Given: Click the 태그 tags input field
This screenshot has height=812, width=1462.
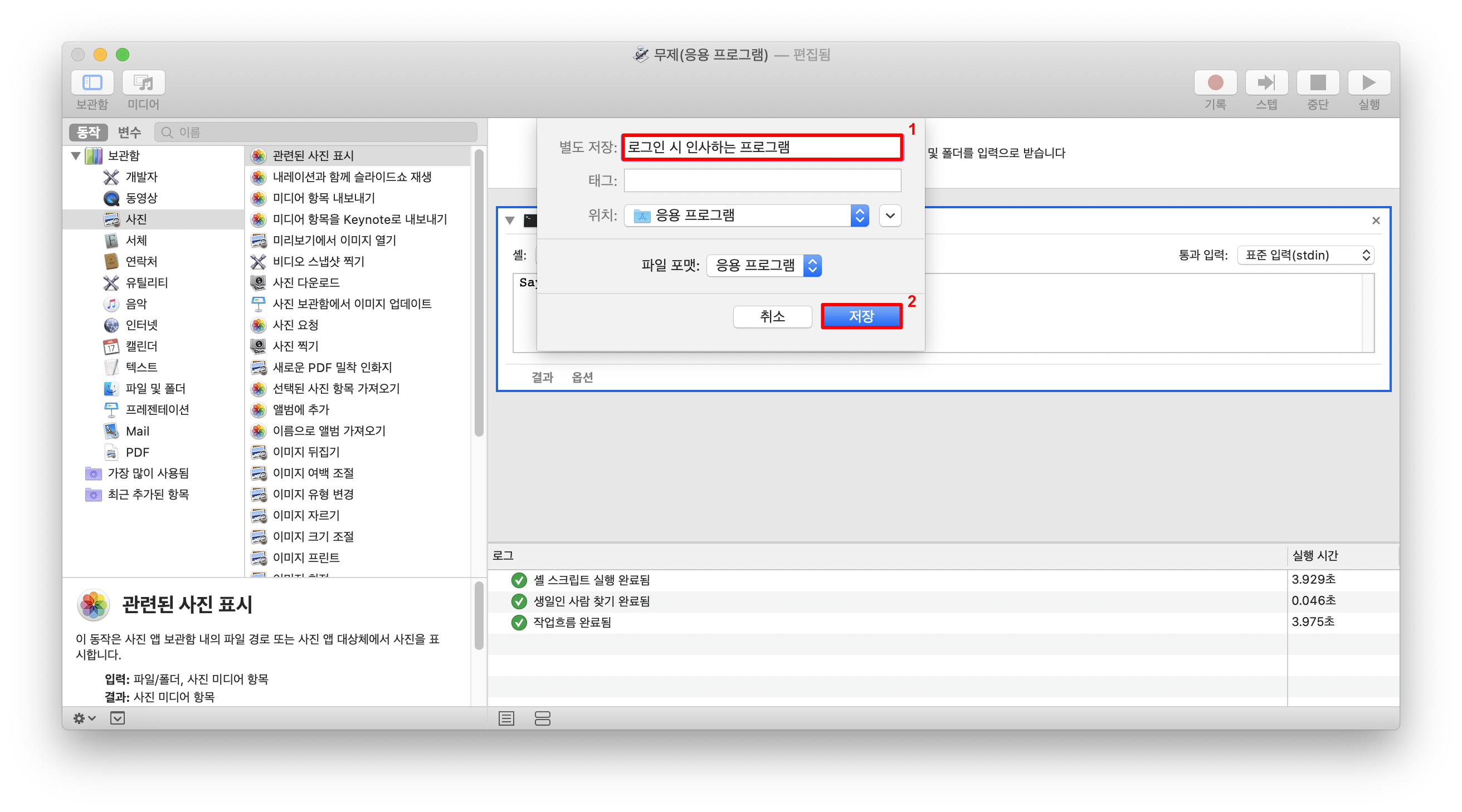Looking at the screenshot, I should pyautogui.click(x=762, y=181).
